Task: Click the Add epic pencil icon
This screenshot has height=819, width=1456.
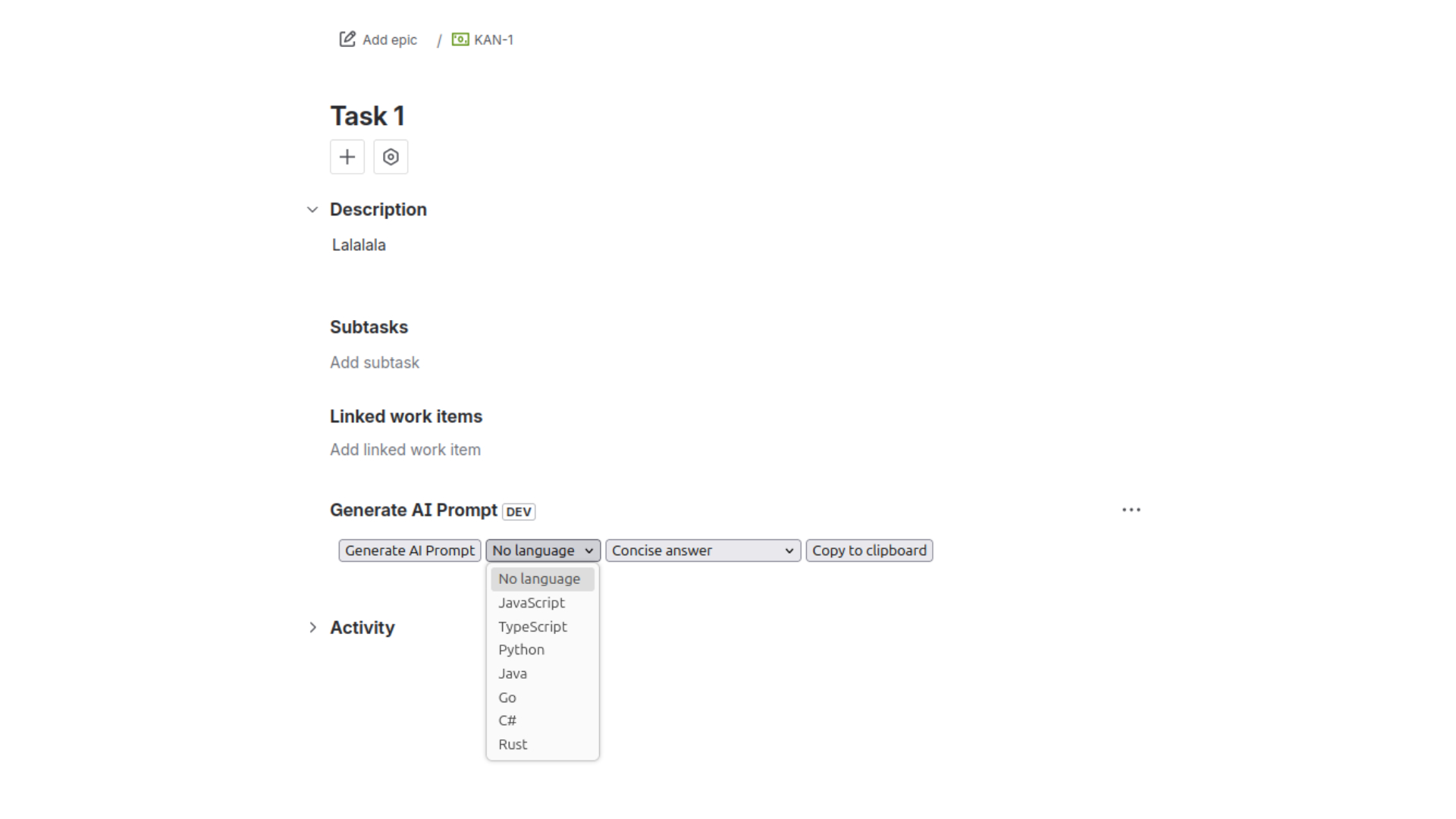Action: pyautogui.click(x=347, y=39)
